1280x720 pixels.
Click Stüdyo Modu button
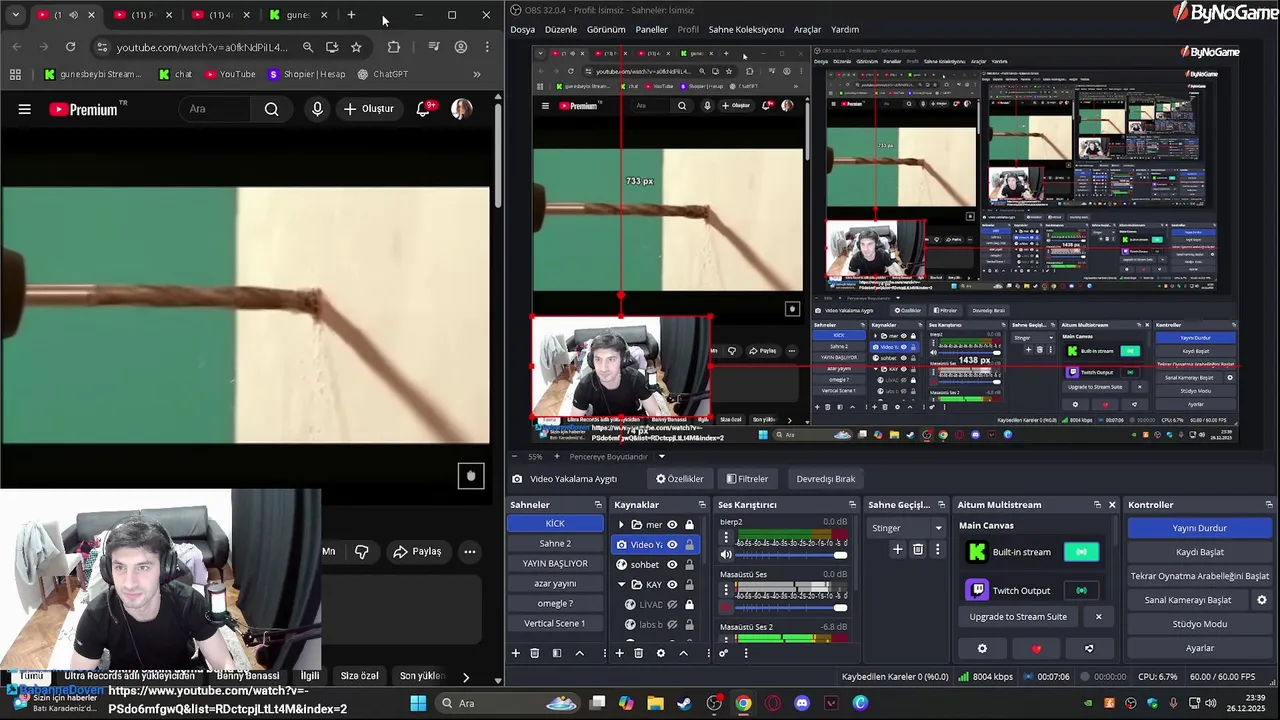(1200, 624)
